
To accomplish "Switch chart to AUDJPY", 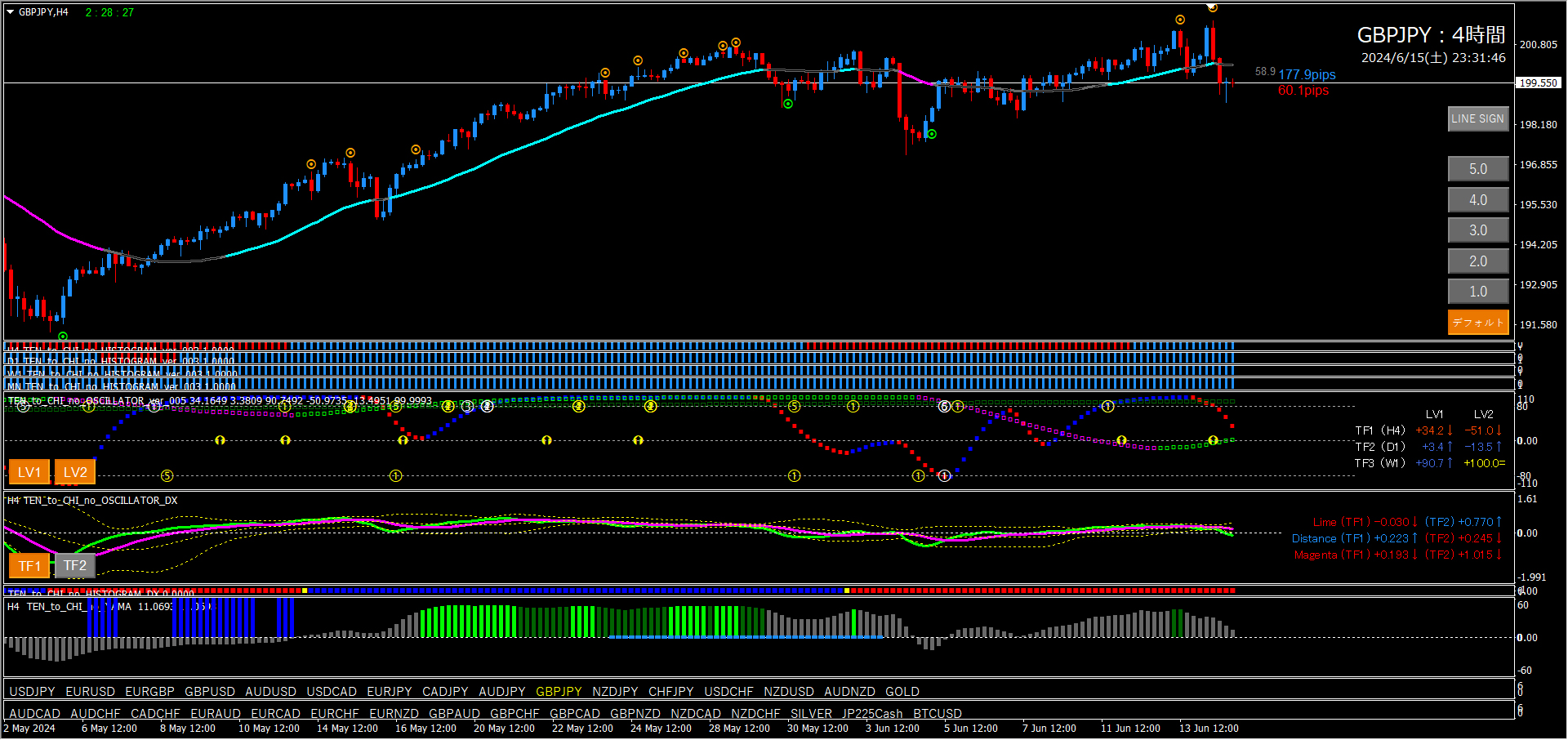I will click(502, 692).
